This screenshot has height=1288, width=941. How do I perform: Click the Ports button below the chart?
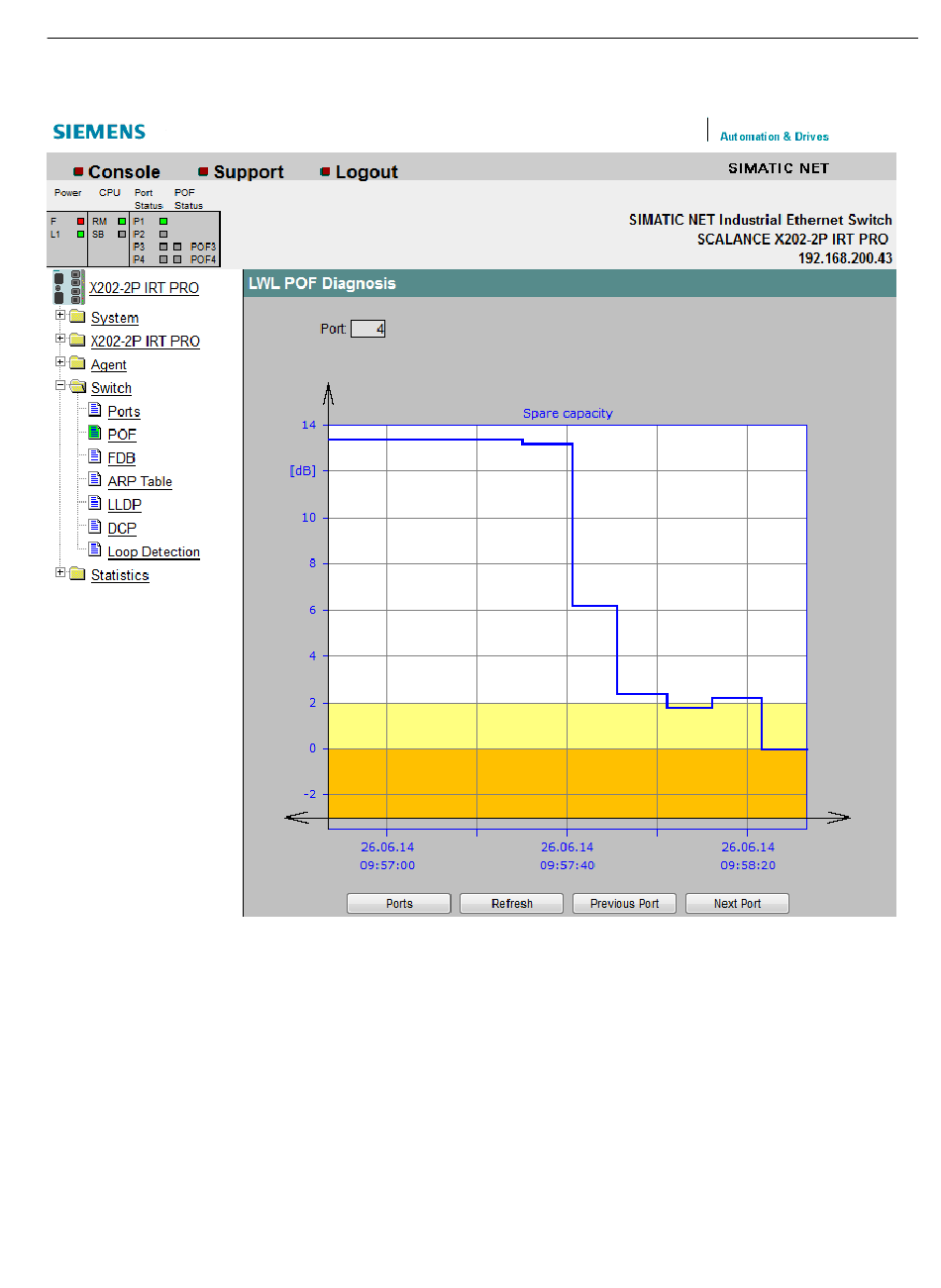[399, 904]
